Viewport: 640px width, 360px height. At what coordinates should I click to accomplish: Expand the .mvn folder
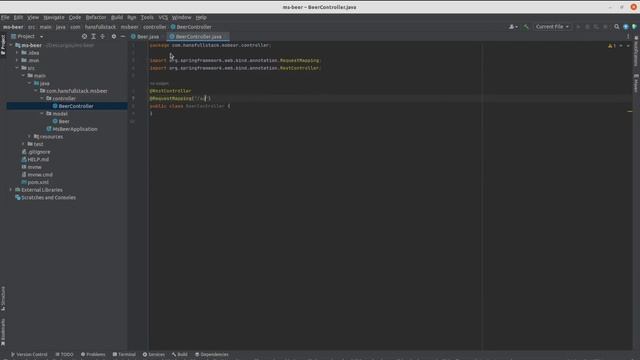coord(17,60)
